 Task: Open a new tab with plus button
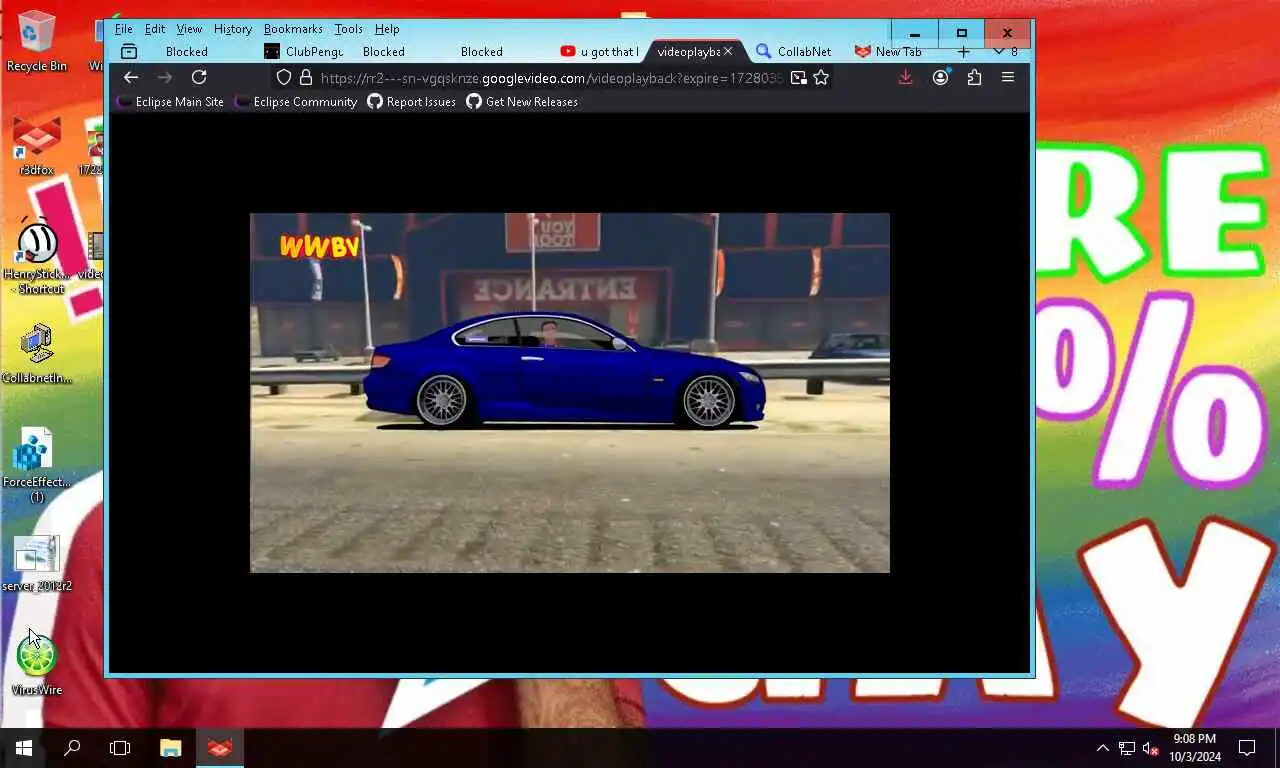click(964, 52)
